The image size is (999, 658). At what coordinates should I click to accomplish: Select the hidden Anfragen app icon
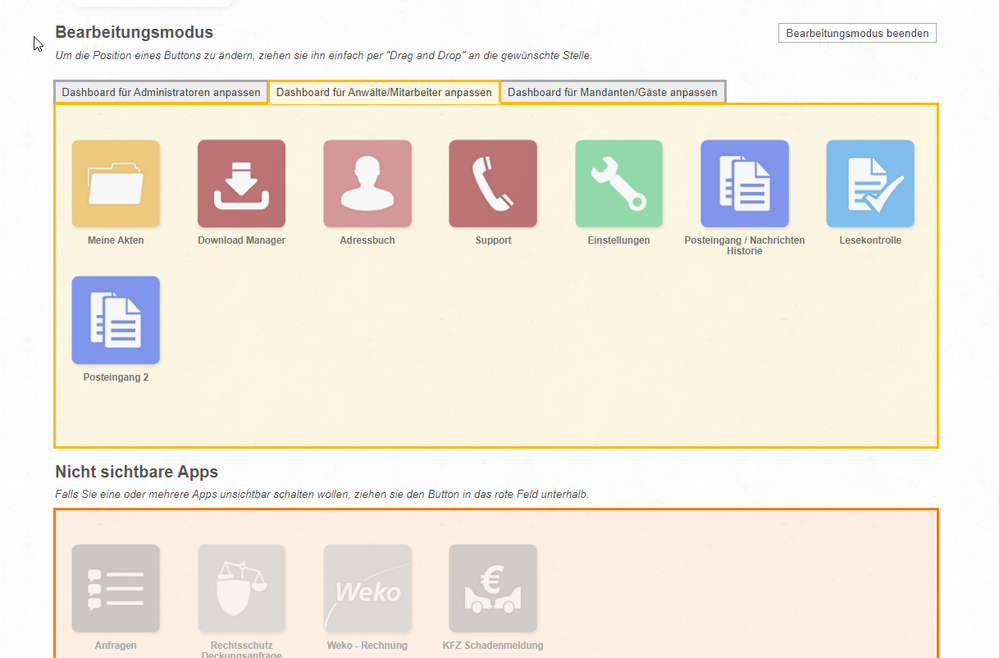pos(115,588)
